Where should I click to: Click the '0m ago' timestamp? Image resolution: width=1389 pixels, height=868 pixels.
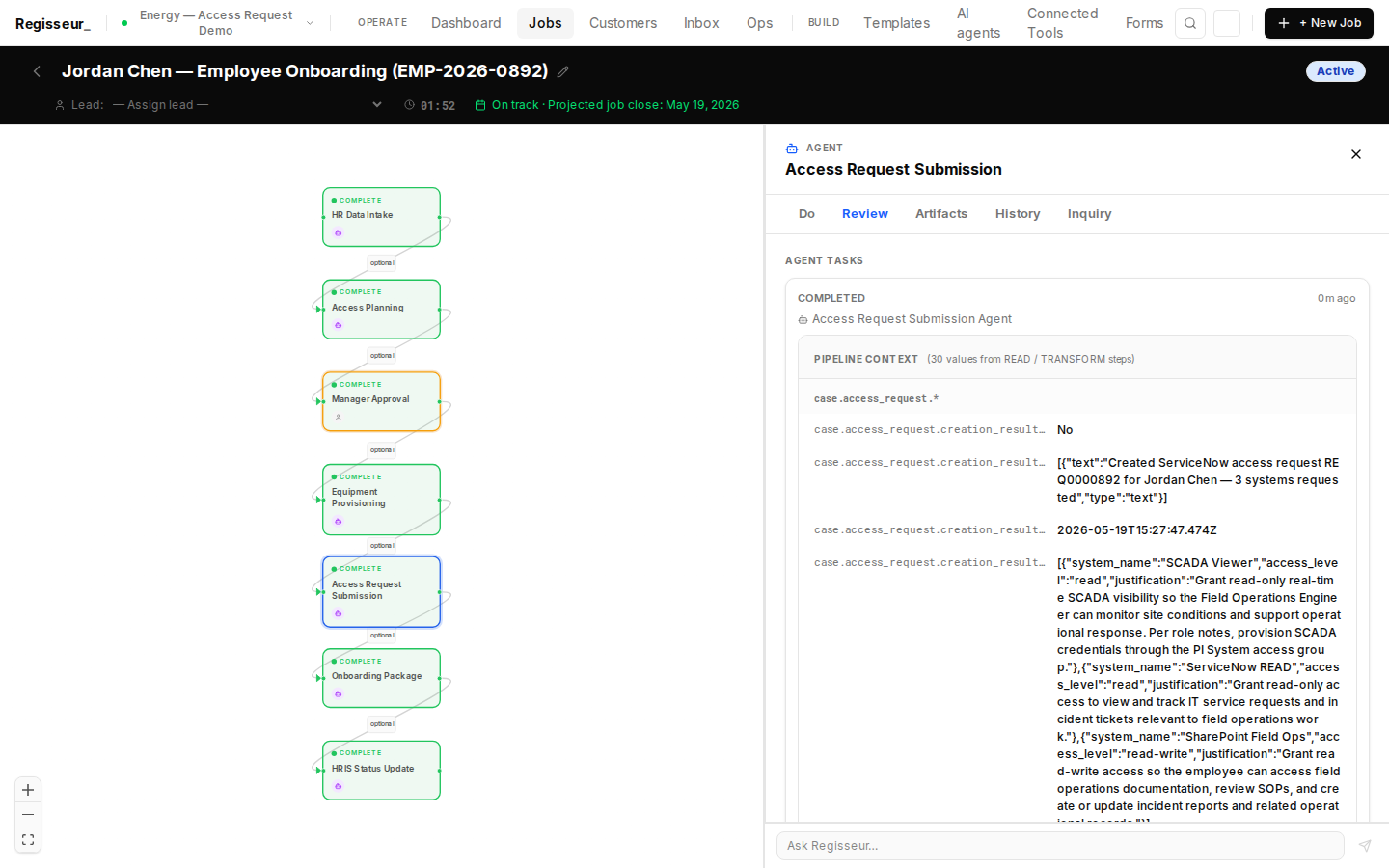pos(1336,299)
